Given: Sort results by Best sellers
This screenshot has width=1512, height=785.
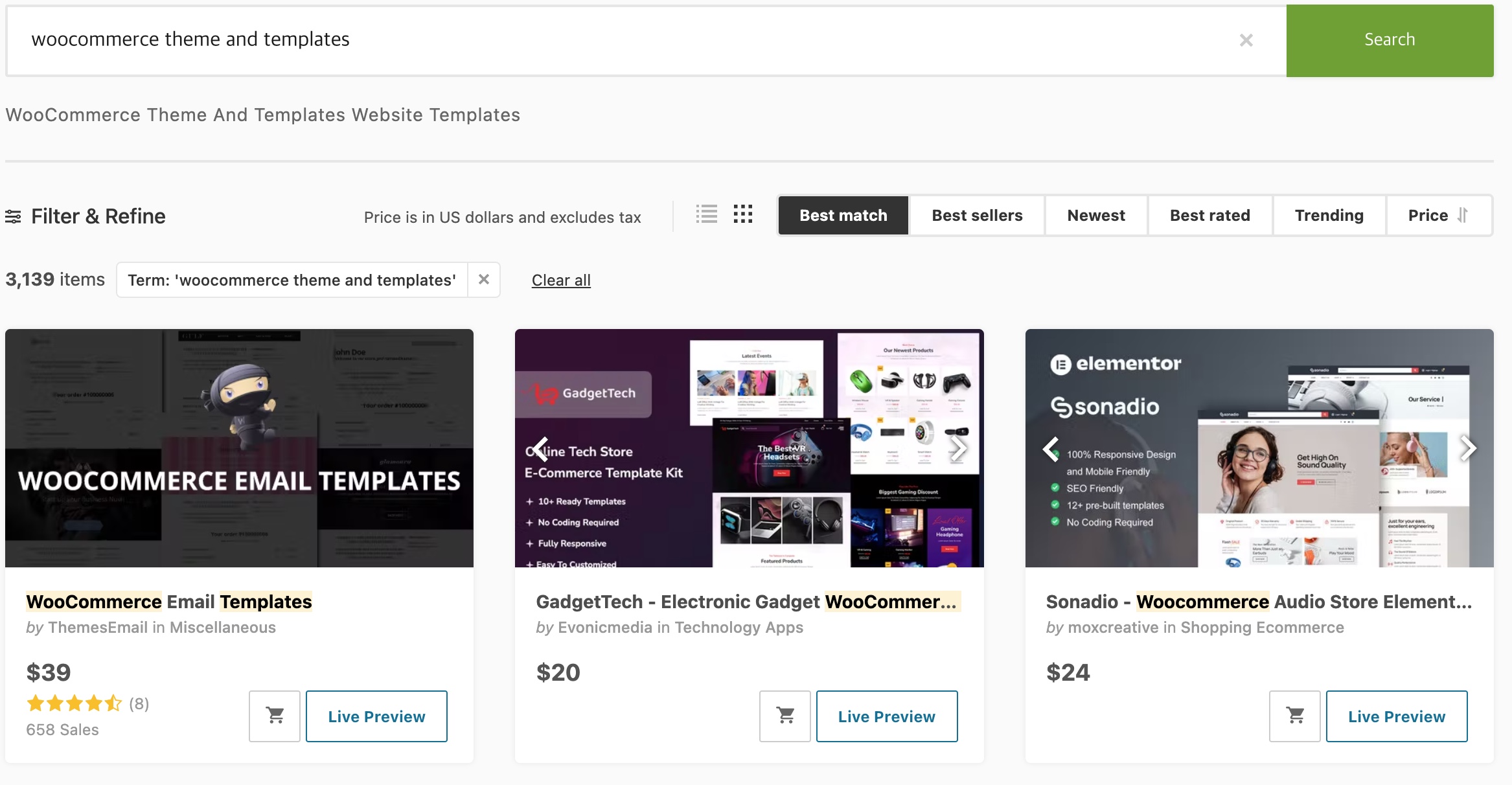Looking at the screenshot, I should [977, 216].
